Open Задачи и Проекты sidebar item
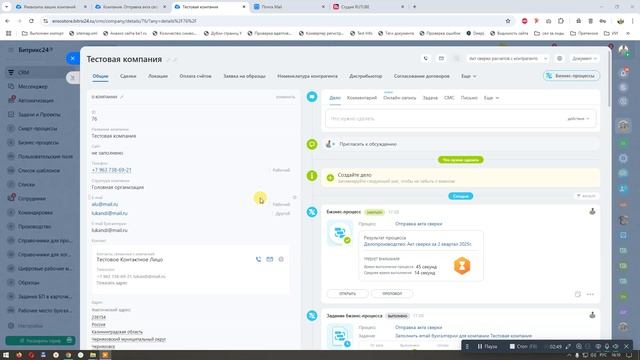 39,115
